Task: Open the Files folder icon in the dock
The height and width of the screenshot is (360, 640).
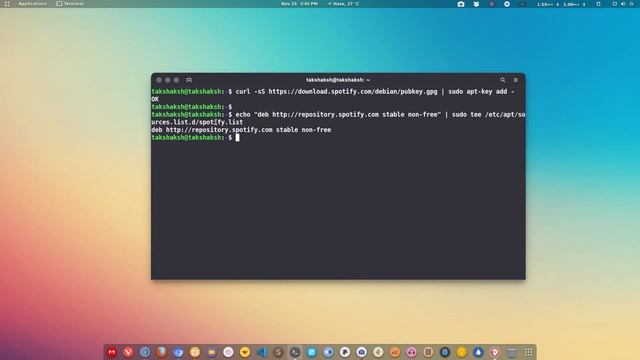Action: [x=211, y=352]
